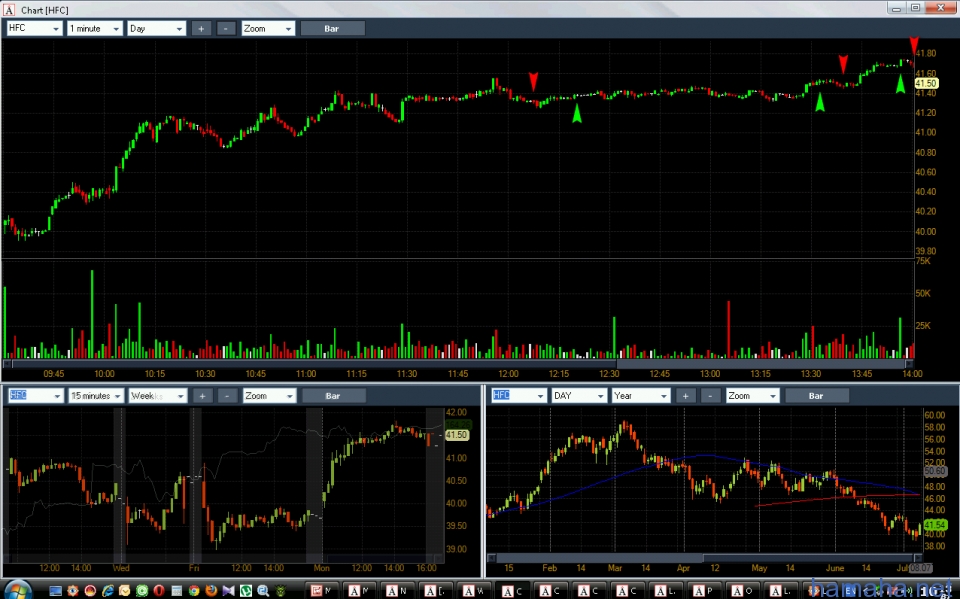The height and width of the screenshot is (599, 960).
Task: Click the horizontal scrollbar under the 1-minute volume chart
Action: [x=458, y=364]
